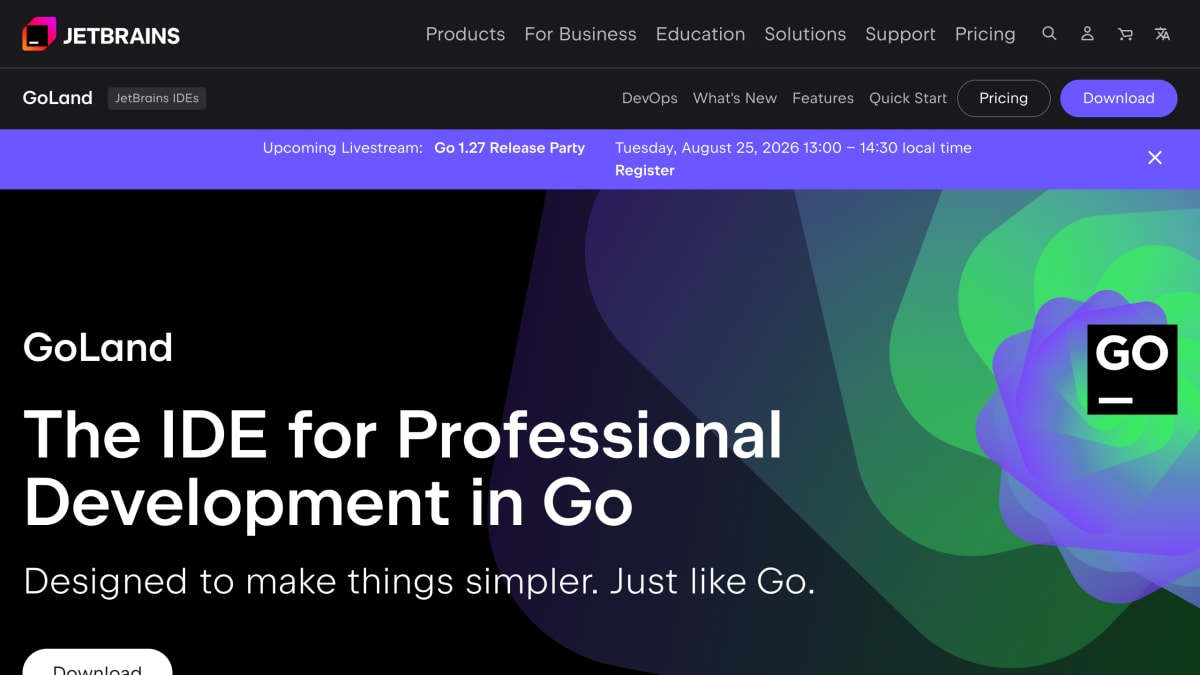Screen dimensions: 1200x675
Task: Click the purple Download button
Action: 1118,98
